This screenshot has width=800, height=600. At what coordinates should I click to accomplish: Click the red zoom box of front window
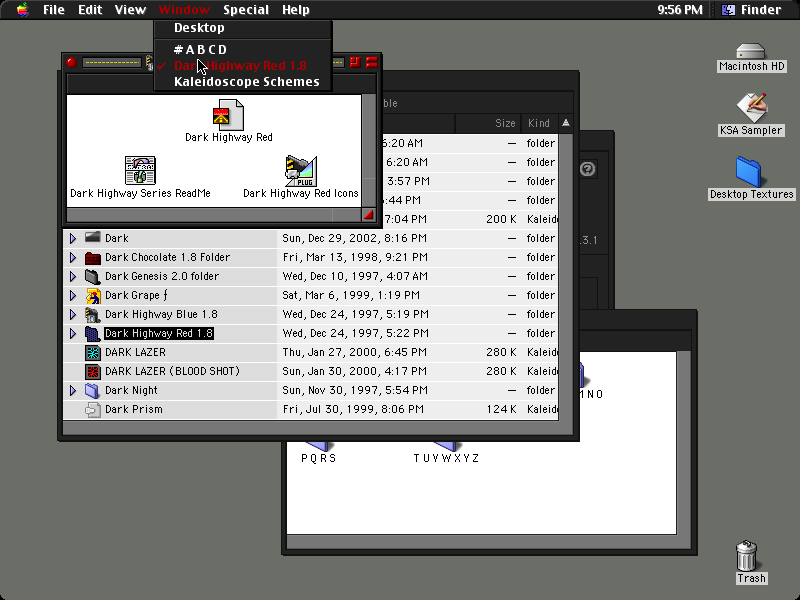point(355,62)
